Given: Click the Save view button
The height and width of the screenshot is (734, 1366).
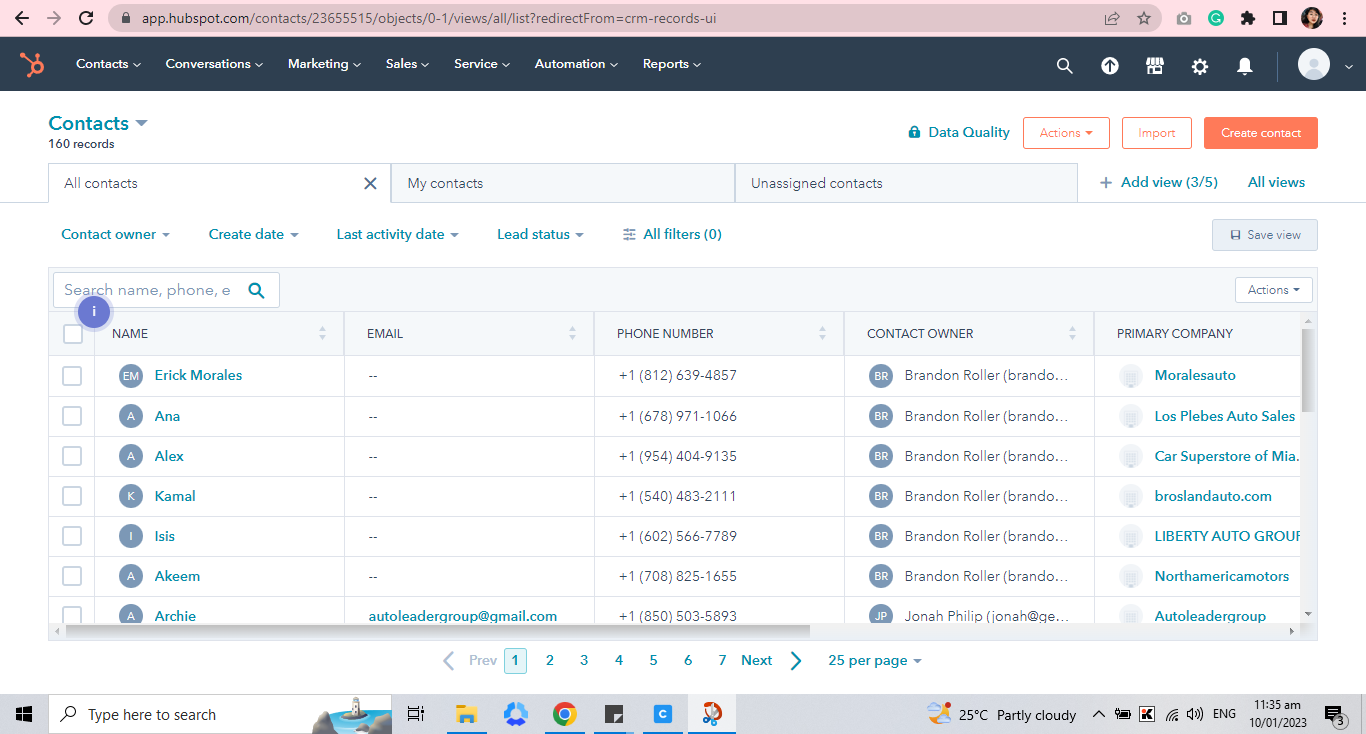Looking at the screenshot, I should click(1265, 235).
